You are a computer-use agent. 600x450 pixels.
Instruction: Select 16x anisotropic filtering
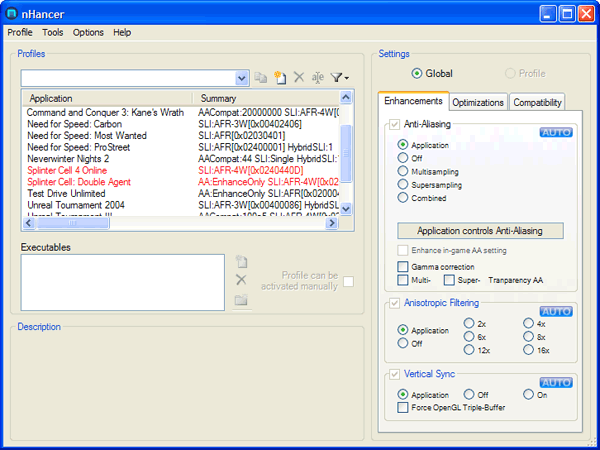pyautogui.click(x=528, y=349)
